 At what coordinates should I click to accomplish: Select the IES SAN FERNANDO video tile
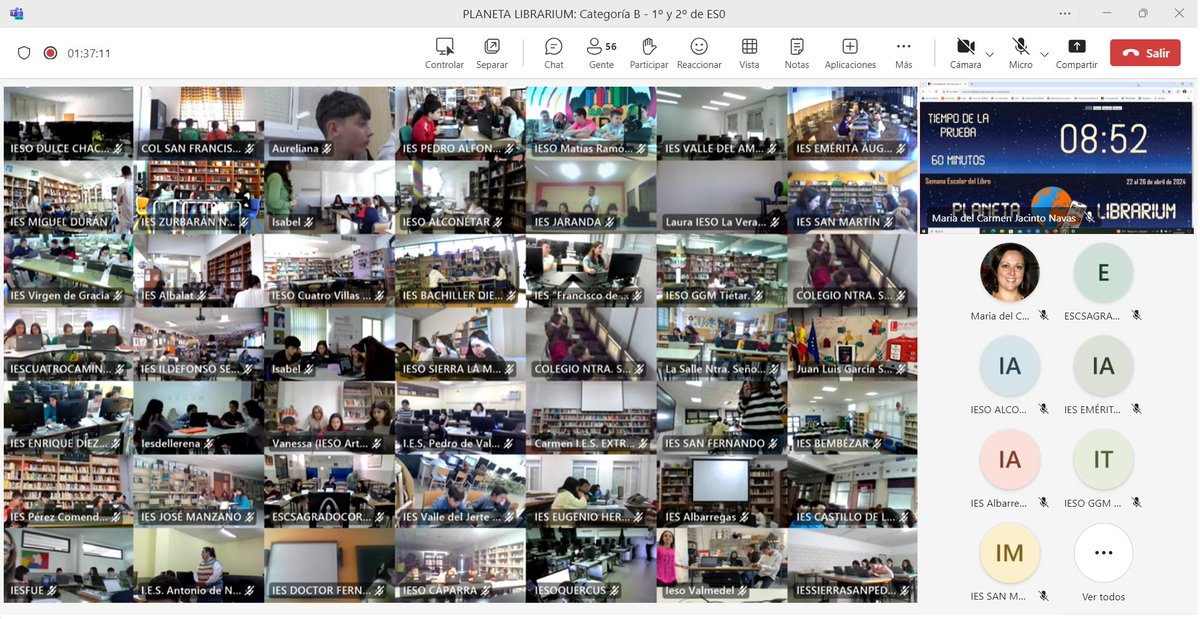pyautogui.click(x=721, y=418)
